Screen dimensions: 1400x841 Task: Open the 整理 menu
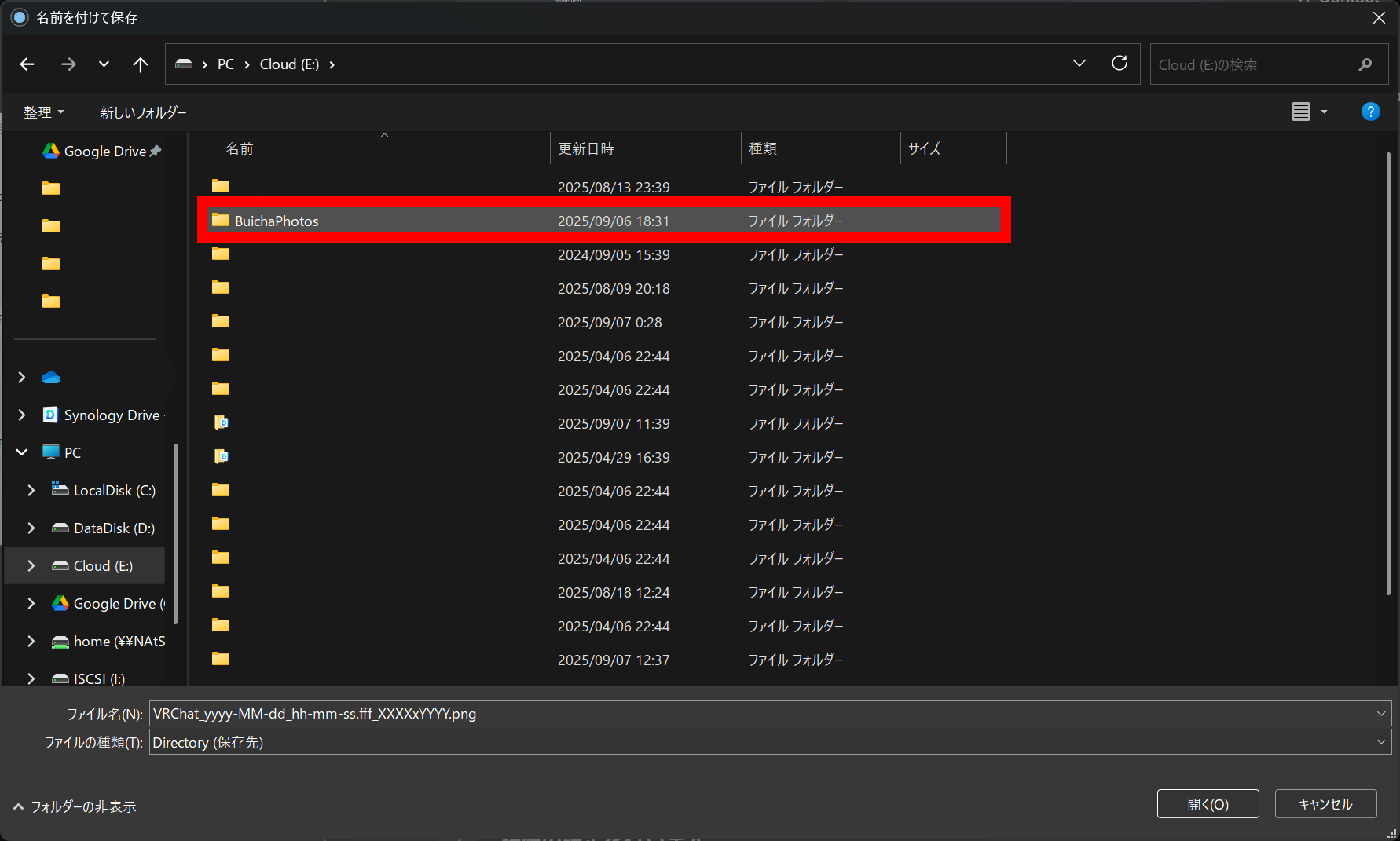tap(43, 112)
